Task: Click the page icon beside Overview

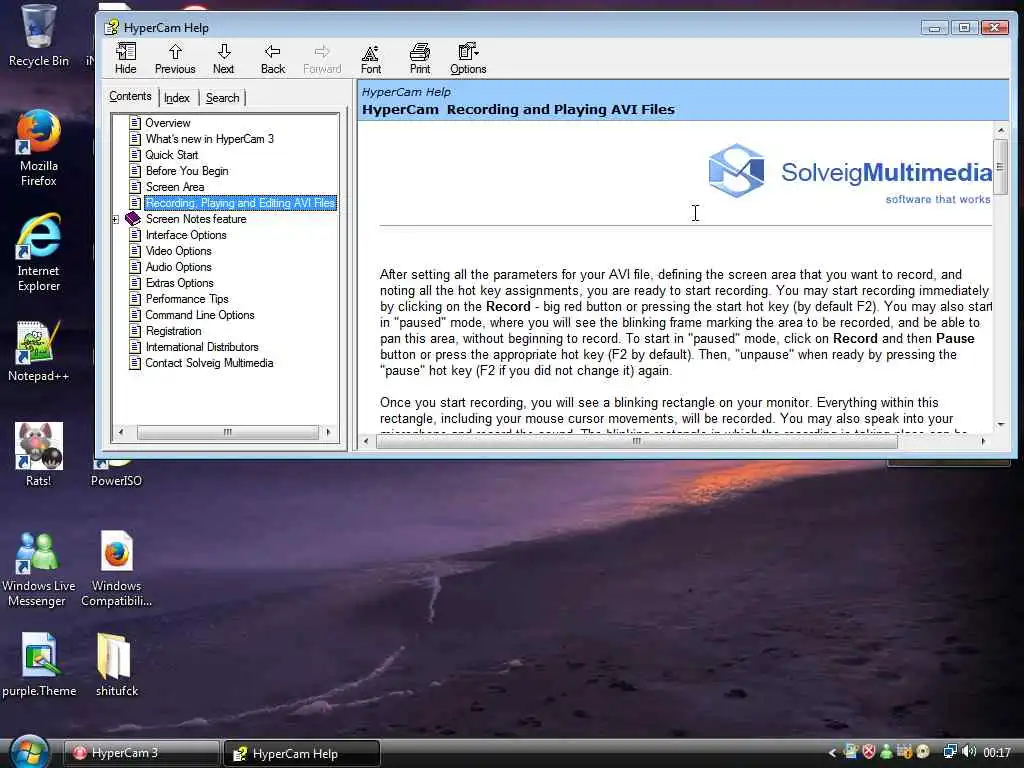Action: click(135, 123)
